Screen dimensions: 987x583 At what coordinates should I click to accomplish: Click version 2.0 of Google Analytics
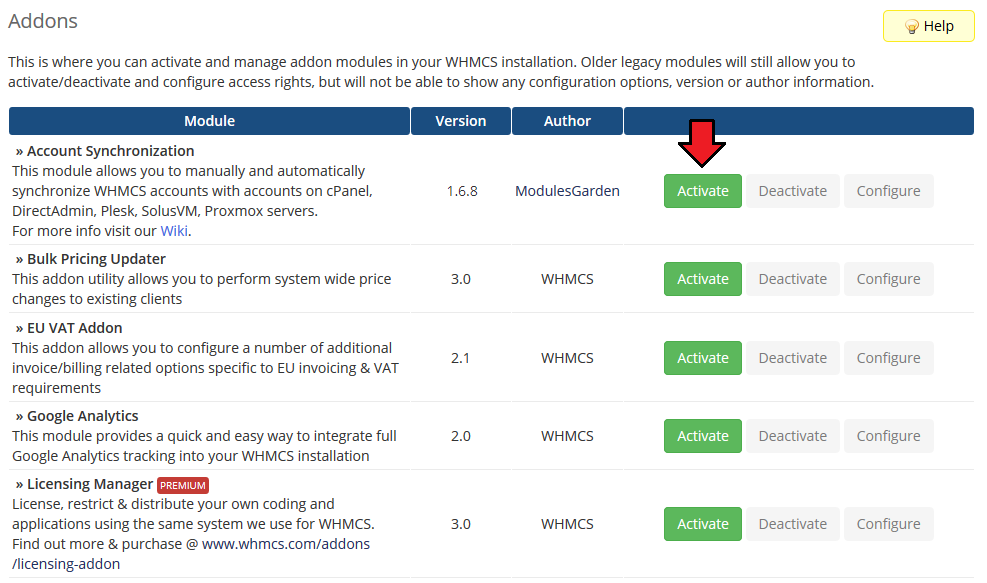[x=461, y=436]
